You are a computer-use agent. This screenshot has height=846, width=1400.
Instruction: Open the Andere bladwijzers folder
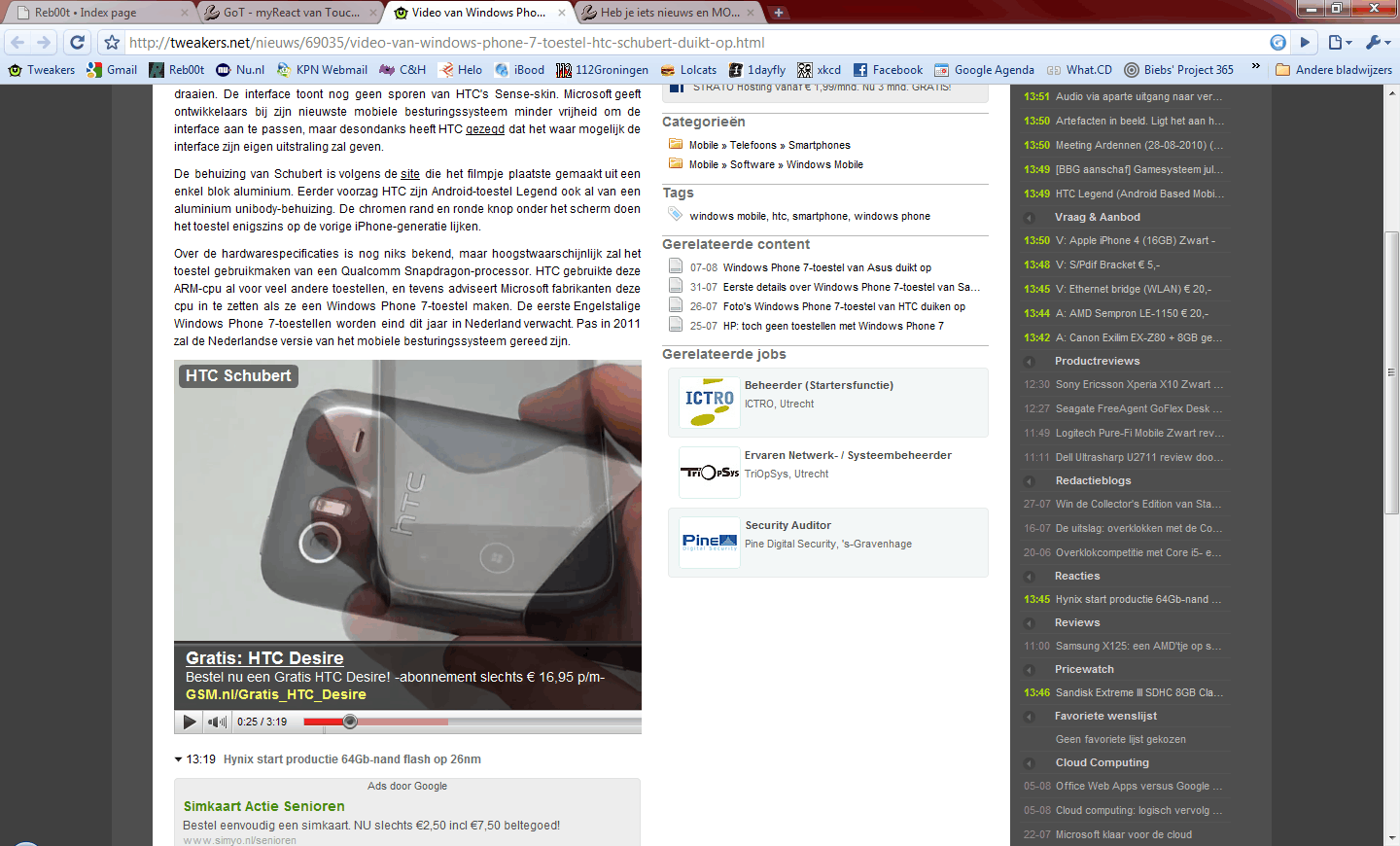tap(1333, 70)
